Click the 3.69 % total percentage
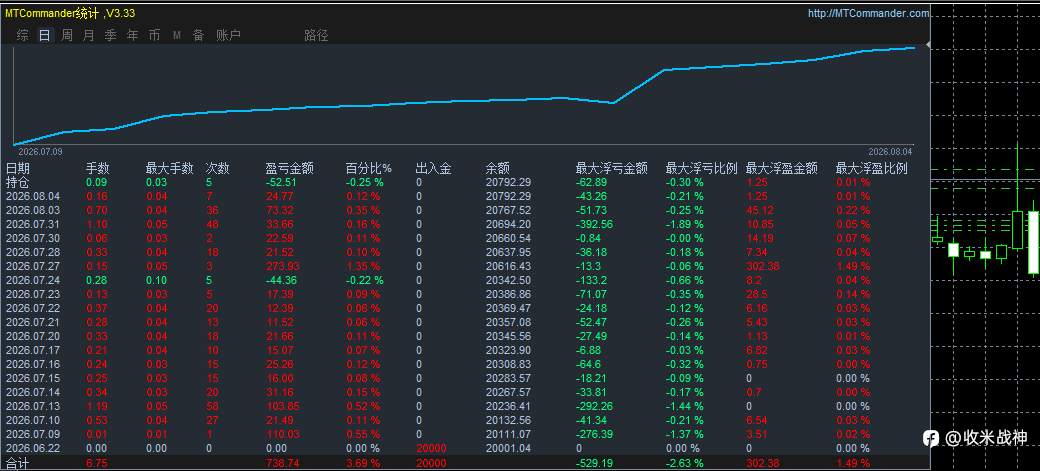1040x471 pixels. pyautogui.click(x=363, y=463)
